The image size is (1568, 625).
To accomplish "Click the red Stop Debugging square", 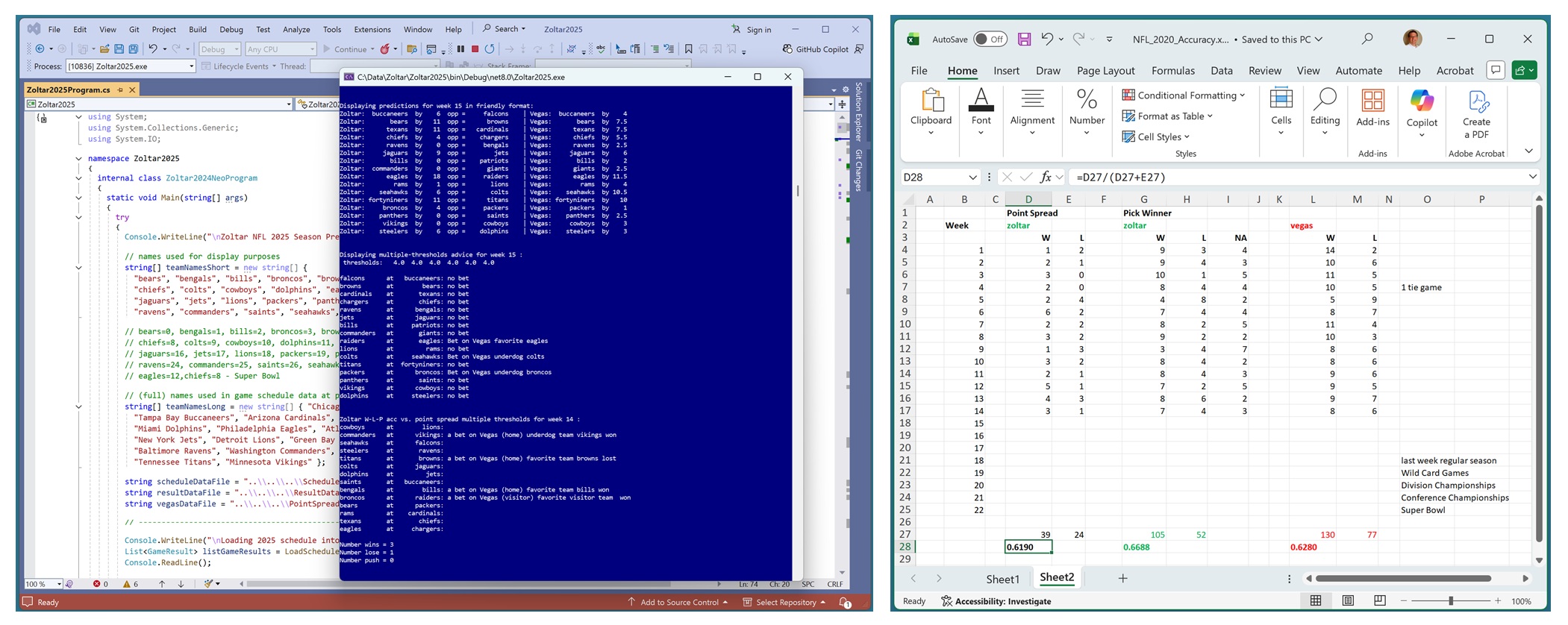I will tap(475, 49).
